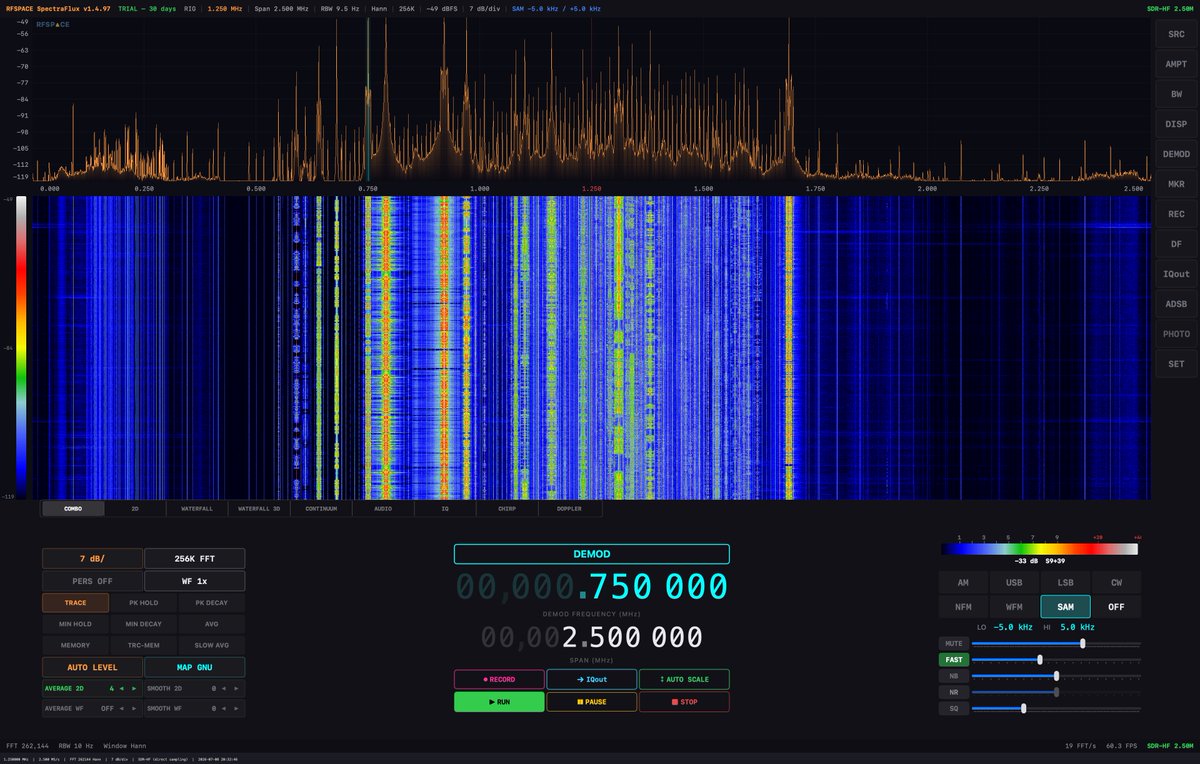The width and height of the screenshot is (1200, 764).
Task: Enable PK DECAY trace
Action: [212, 603]
